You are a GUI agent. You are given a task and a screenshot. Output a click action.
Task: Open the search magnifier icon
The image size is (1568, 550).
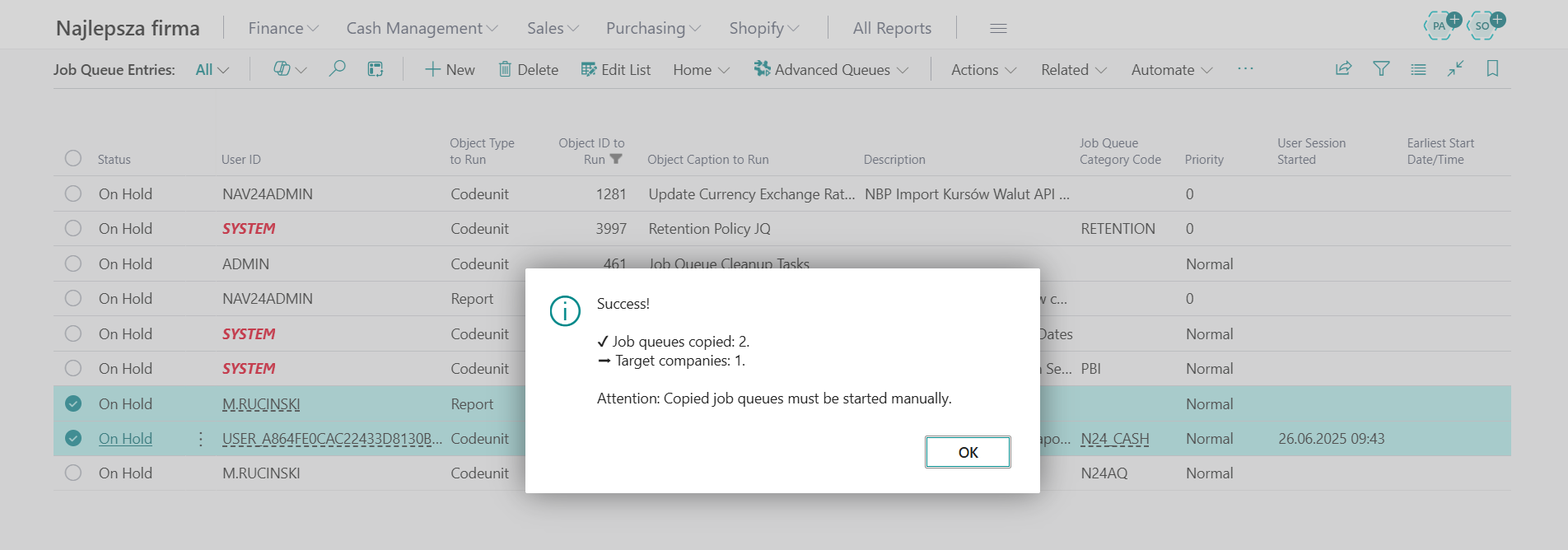click(x=337, y=69)
